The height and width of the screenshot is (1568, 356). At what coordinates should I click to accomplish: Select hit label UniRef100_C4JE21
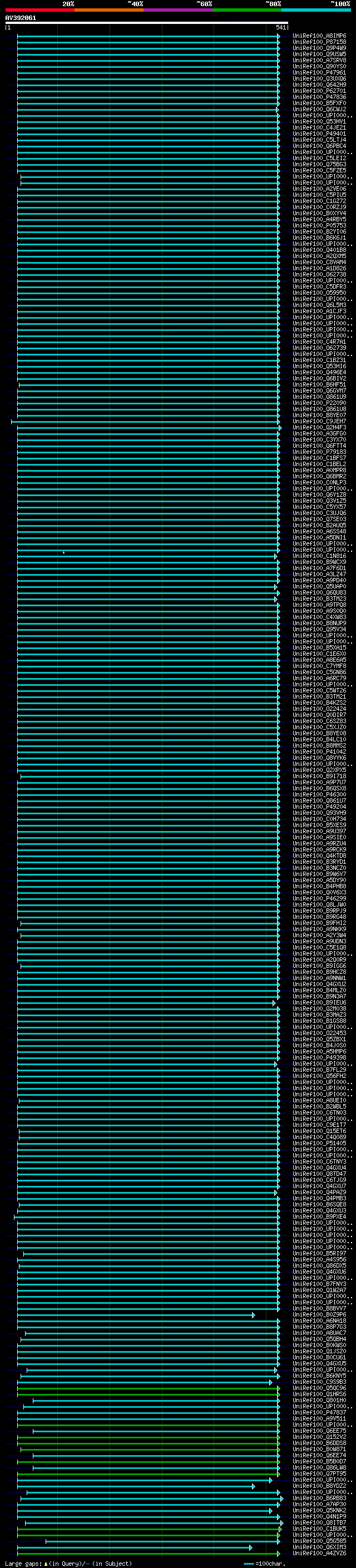tap(319, 128)
